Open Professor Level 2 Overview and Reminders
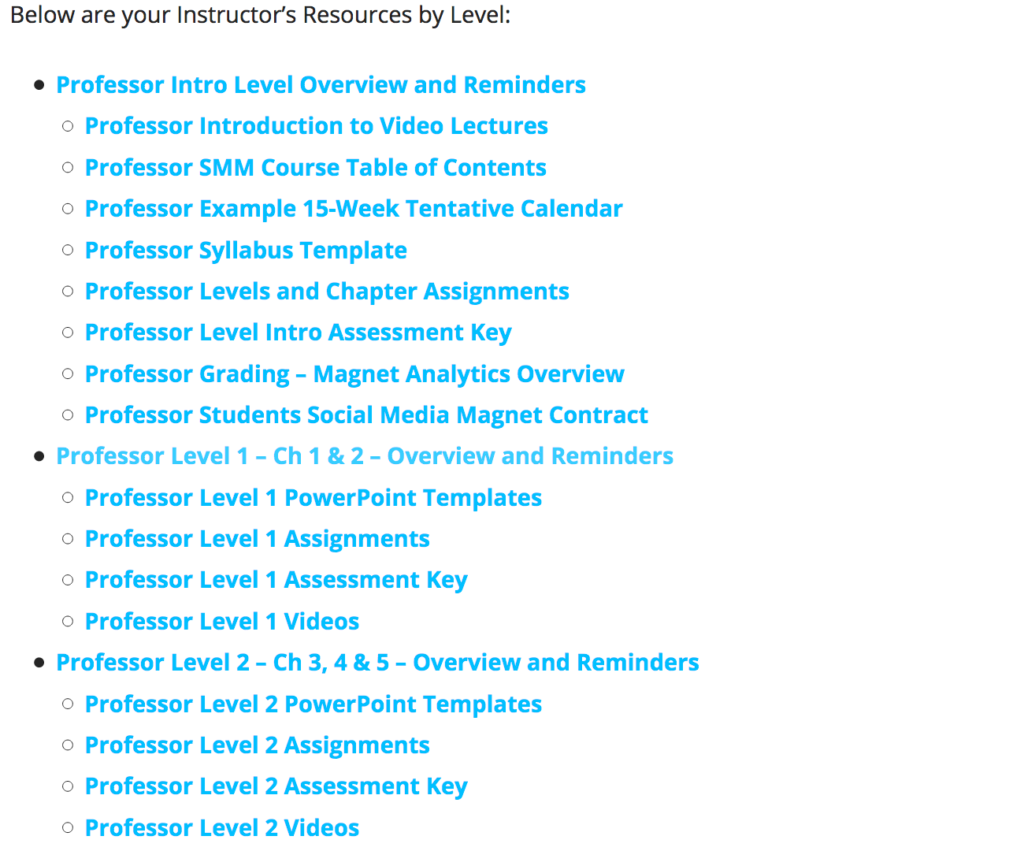Image resolution: width=1024 pixels, height=851 pixels. coord(377,663)
